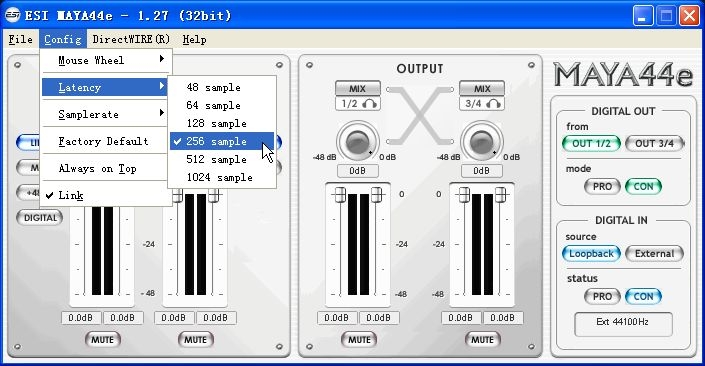Viewport: 705px width, 366px height.
Task: Click right fader handle of output 1/2
Action: click(x=376, y=195)
